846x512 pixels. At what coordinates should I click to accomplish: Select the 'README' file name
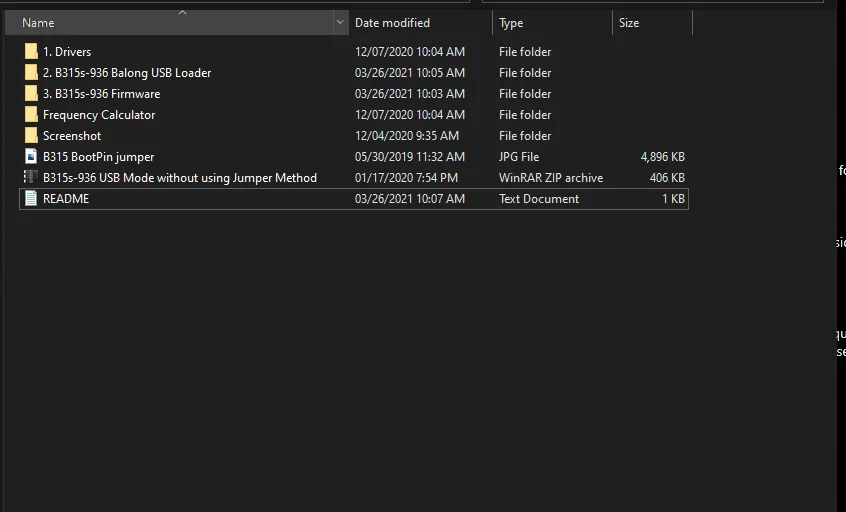tap(66, 199)
